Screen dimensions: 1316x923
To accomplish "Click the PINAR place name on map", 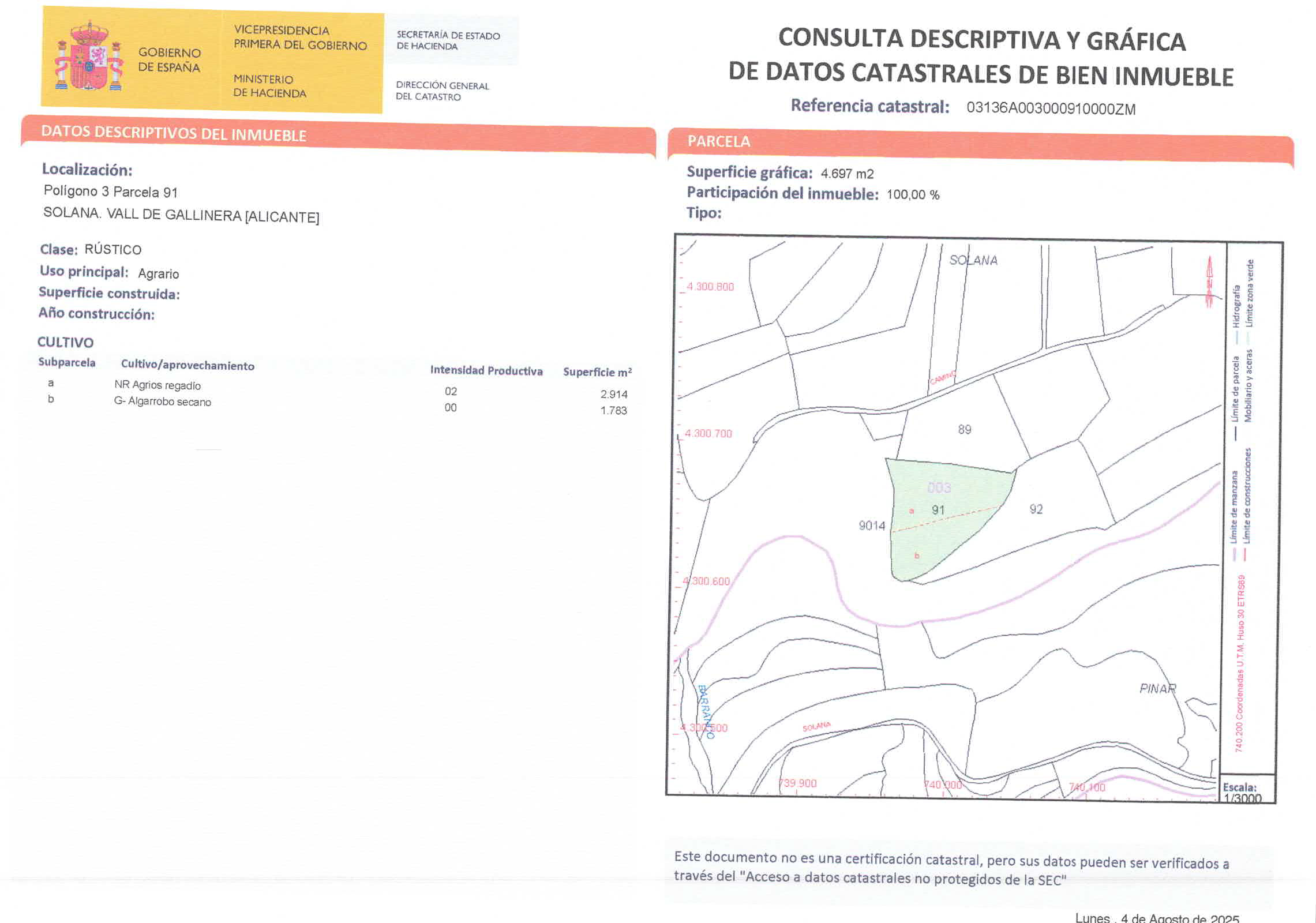I will (1157, 688).
